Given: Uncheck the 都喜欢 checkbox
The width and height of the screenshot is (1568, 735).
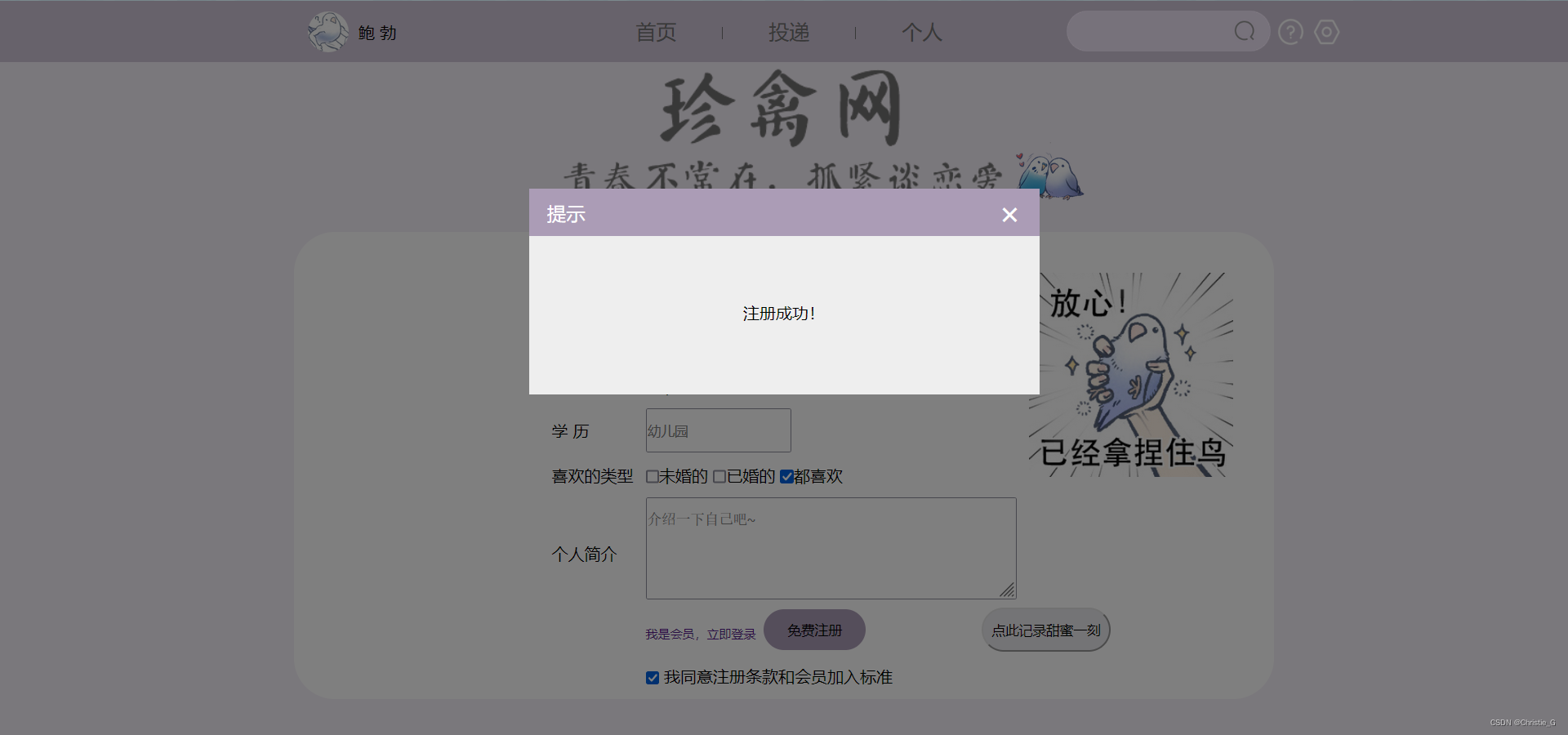Looking at the screenshot, I should pyautogui.click(x=787, y=476).
